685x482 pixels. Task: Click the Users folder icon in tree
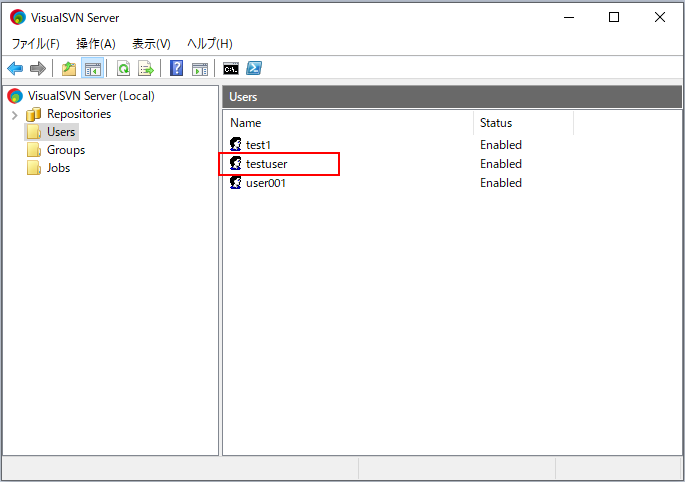click(34, 132)
